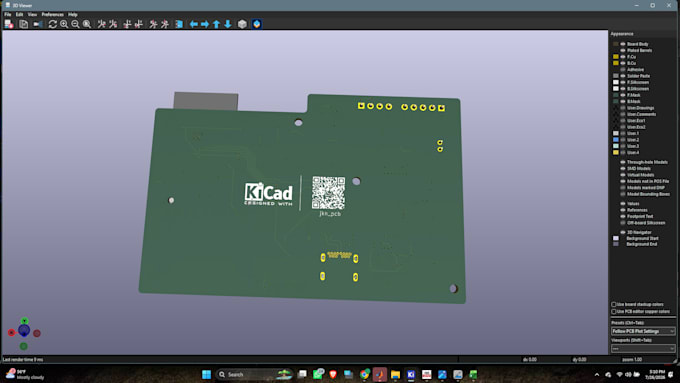
Task: Toggle Values text visibility eye
Action: pos(623,203)
